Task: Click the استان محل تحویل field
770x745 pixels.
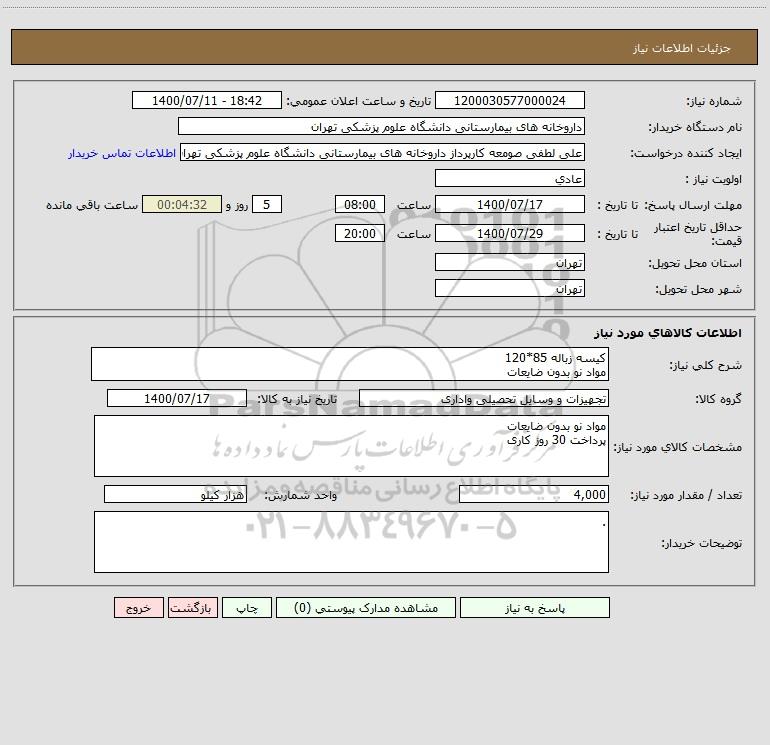Action: 510,263
